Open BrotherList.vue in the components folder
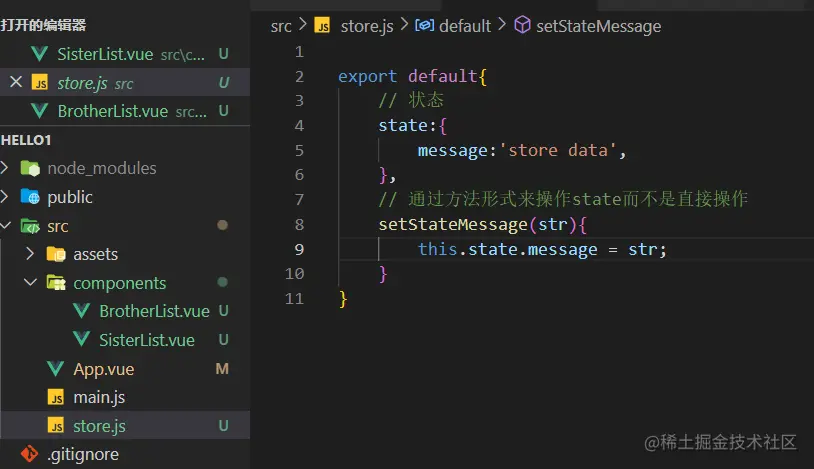This screenshot has height=469, width=814. pos(153,311)
